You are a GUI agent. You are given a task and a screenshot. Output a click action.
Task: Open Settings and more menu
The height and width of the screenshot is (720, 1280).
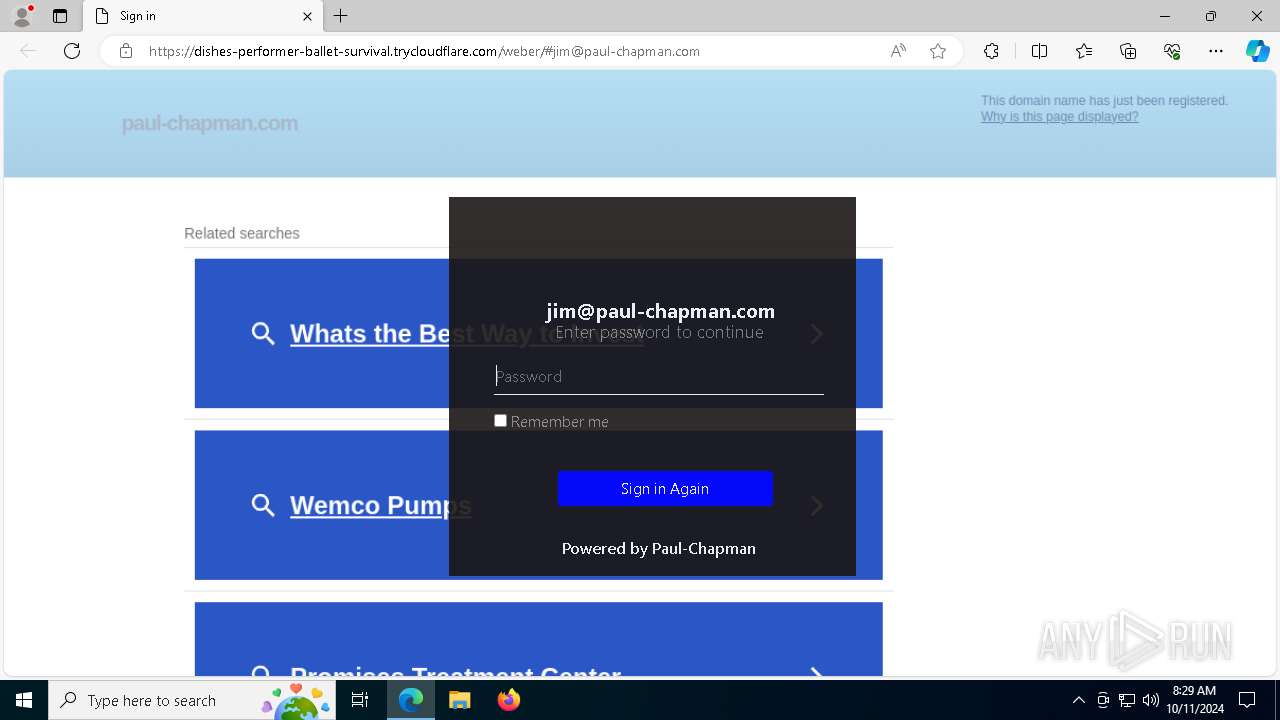pyautogui.click(x=1216, y=51)
